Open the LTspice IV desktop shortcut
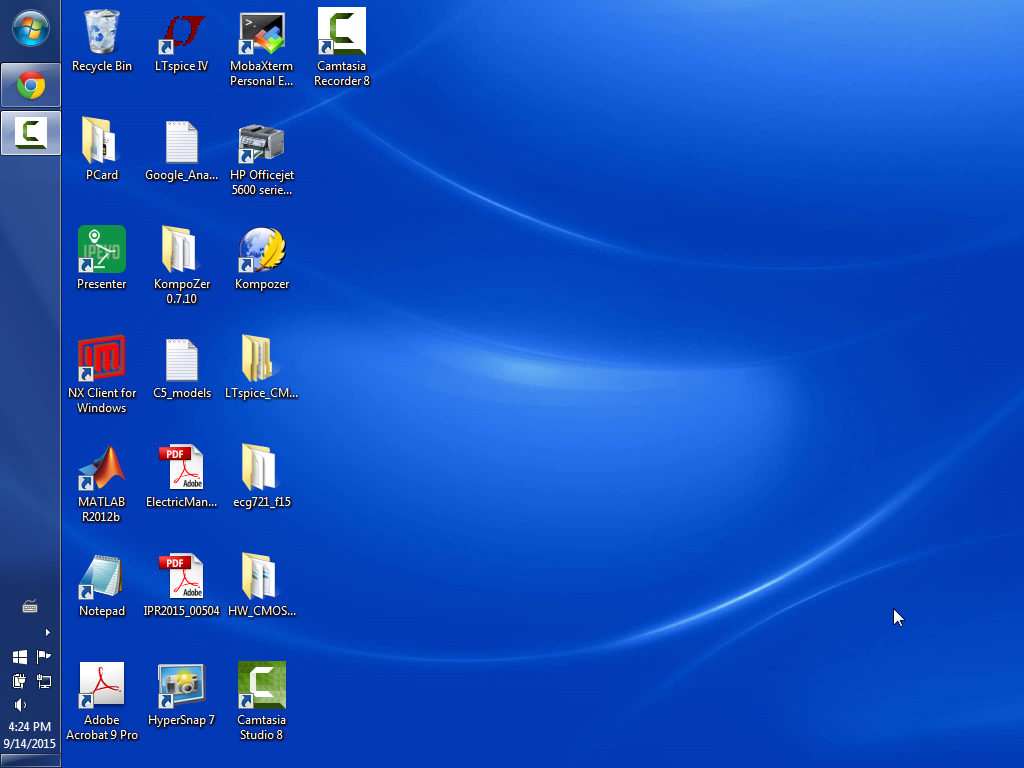The width and height of the screenshot is (1024, 768). point(182,33)
